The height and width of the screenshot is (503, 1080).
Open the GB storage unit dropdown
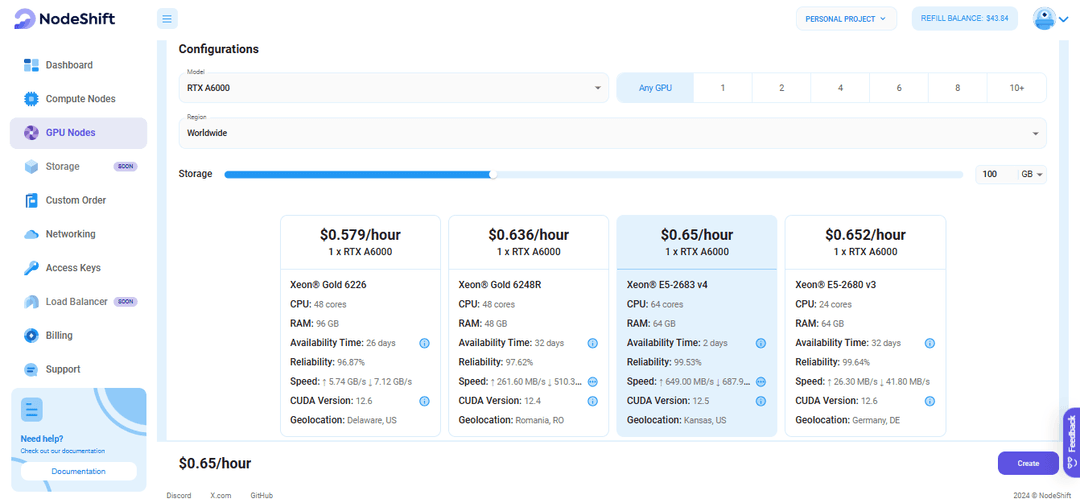point(1032,174)
